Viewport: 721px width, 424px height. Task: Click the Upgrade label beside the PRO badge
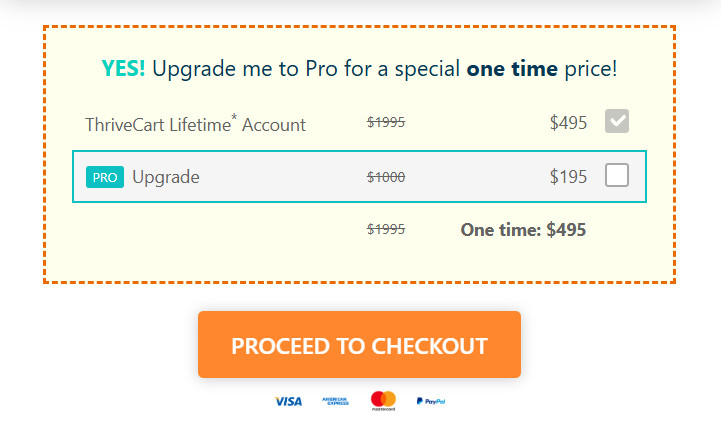point(166,177)
